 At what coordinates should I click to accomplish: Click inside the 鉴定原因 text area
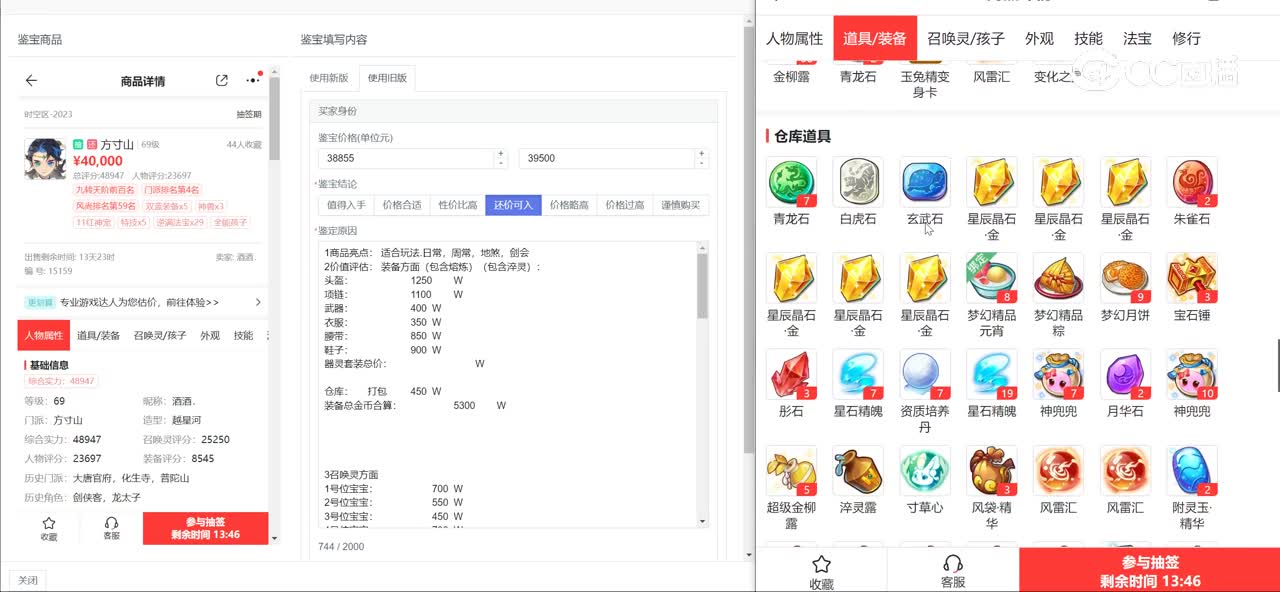tap(507, 385)
